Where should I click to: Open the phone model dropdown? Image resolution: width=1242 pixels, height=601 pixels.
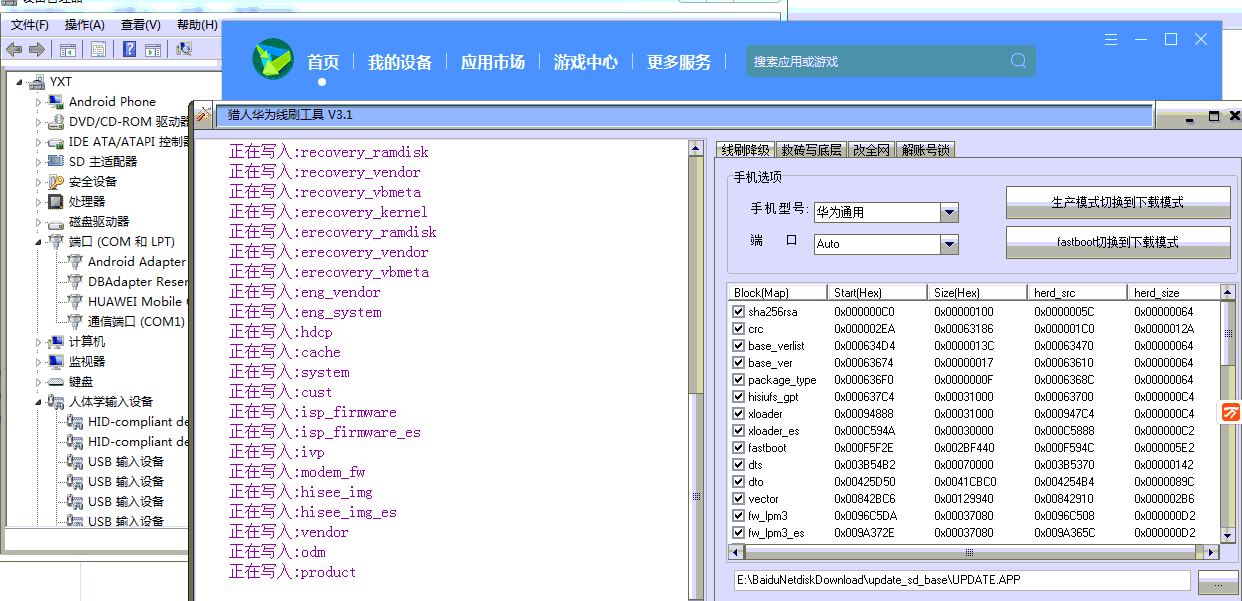(x=949, y=212)
